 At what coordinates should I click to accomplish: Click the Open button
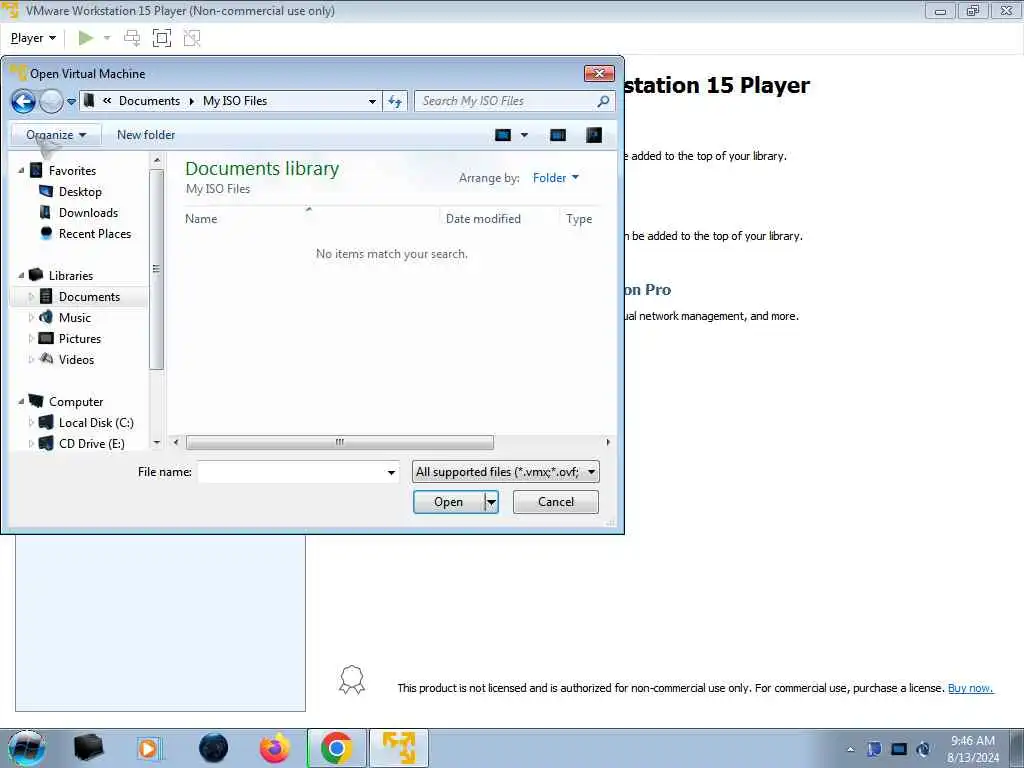tap(449, 502)
